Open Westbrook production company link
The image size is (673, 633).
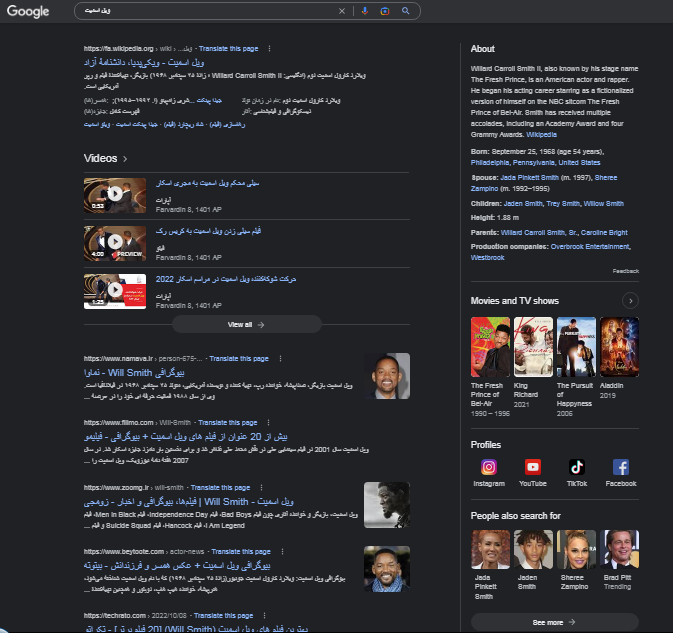488,257
